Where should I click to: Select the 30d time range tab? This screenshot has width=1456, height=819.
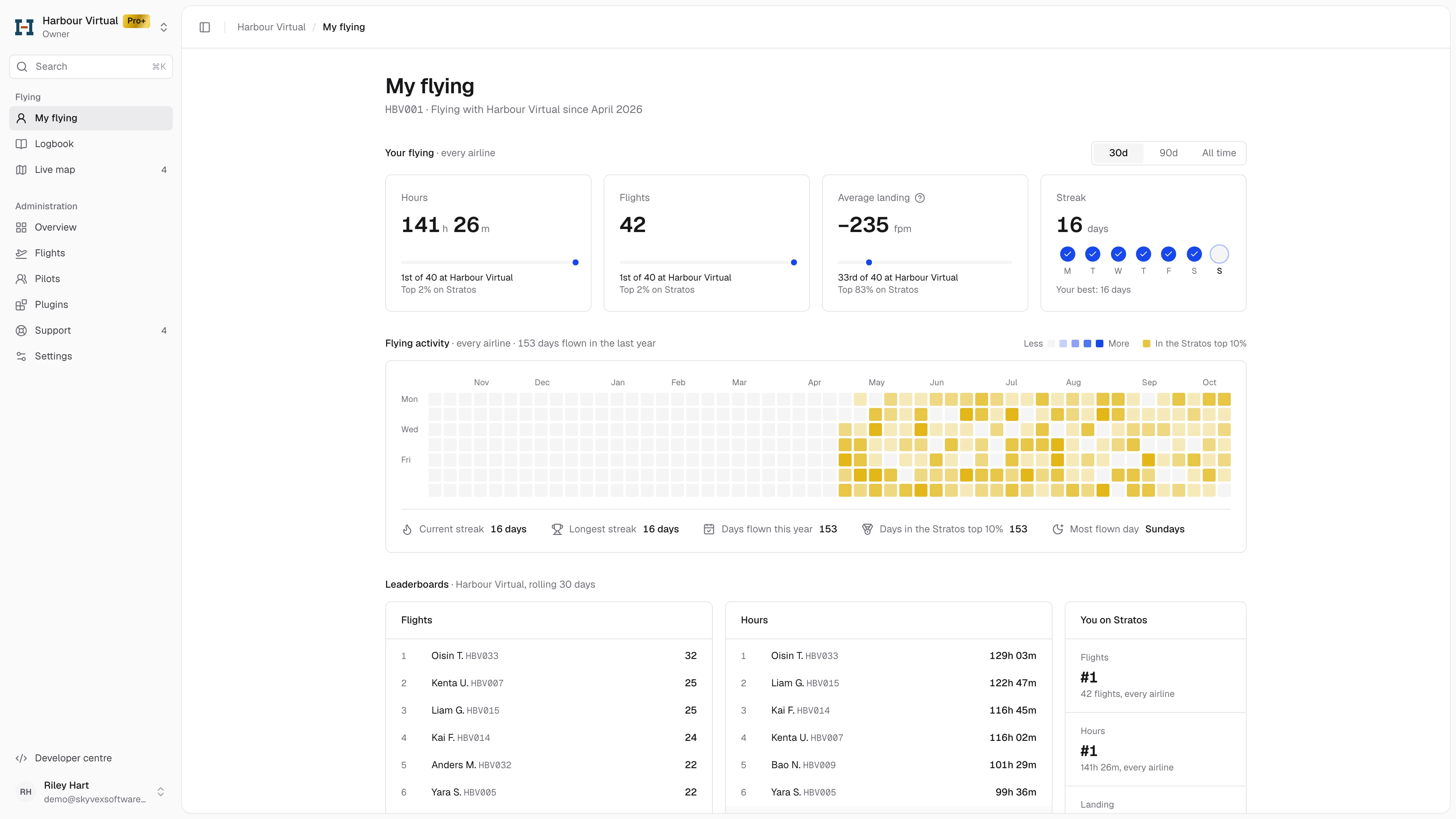tap(1118, 153)
